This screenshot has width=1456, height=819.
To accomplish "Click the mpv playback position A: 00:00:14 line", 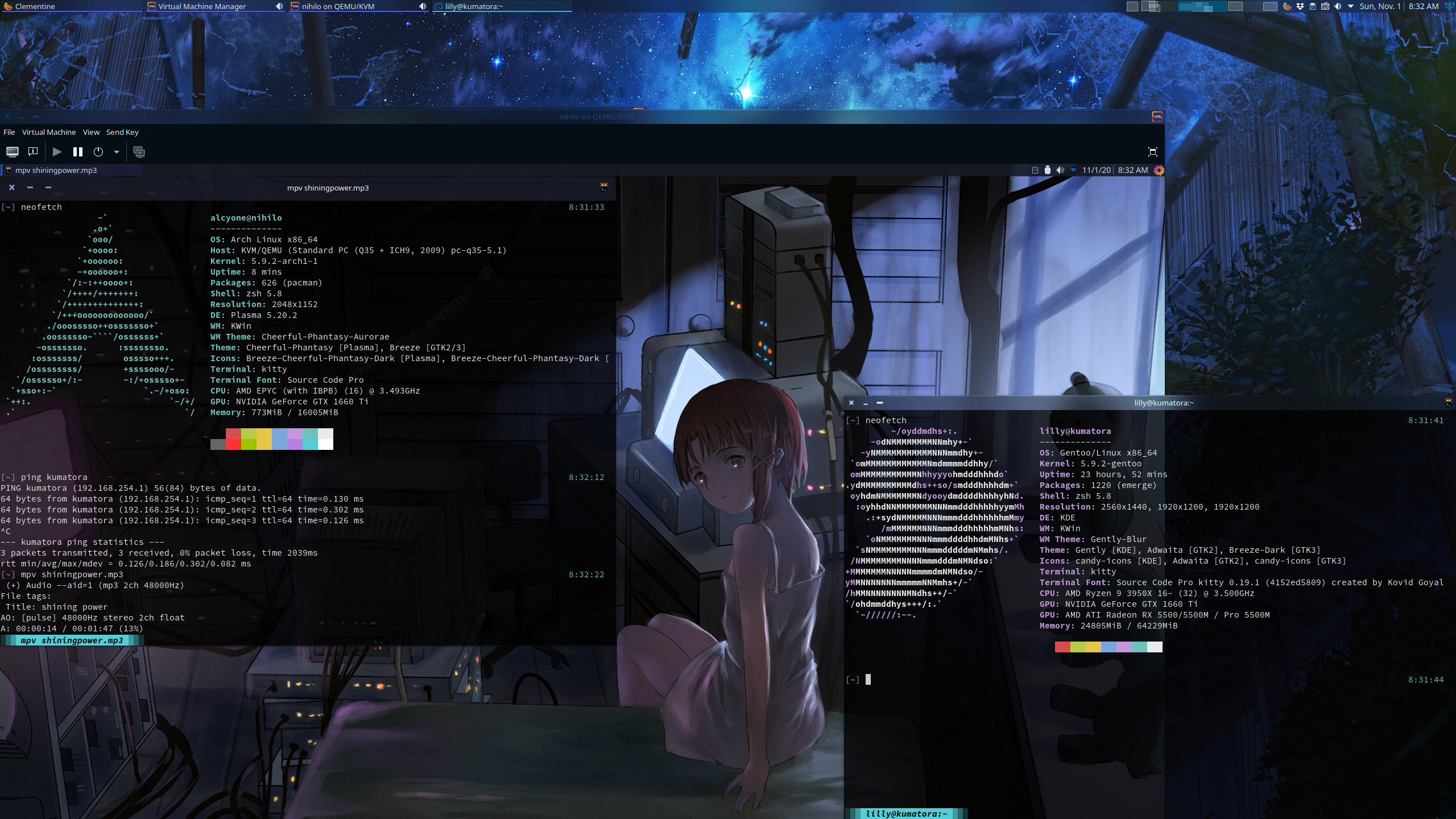I will 72,628.
